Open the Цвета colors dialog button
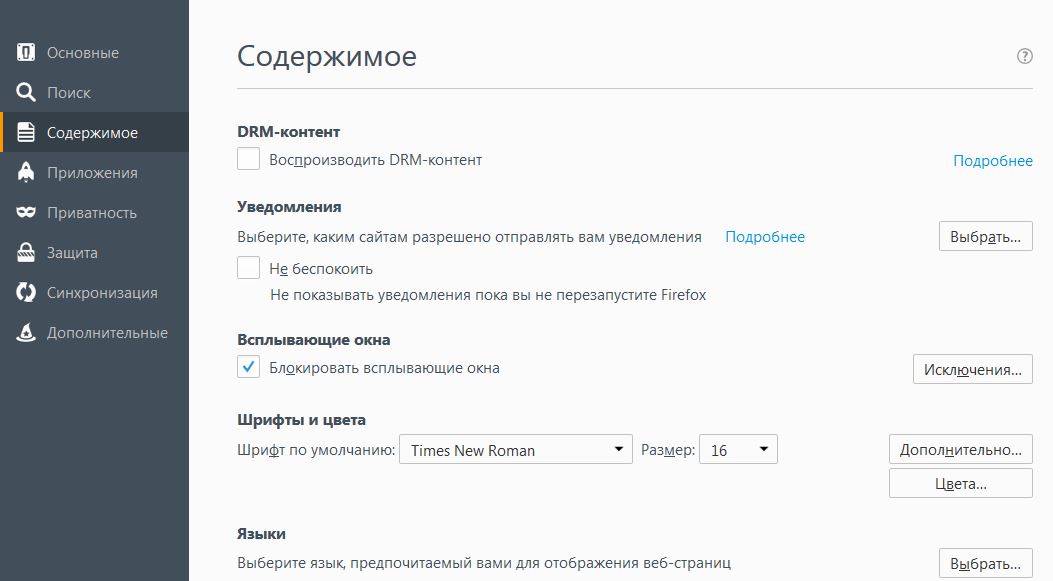Screen dimensions: 1053x581 click(960, 484)
